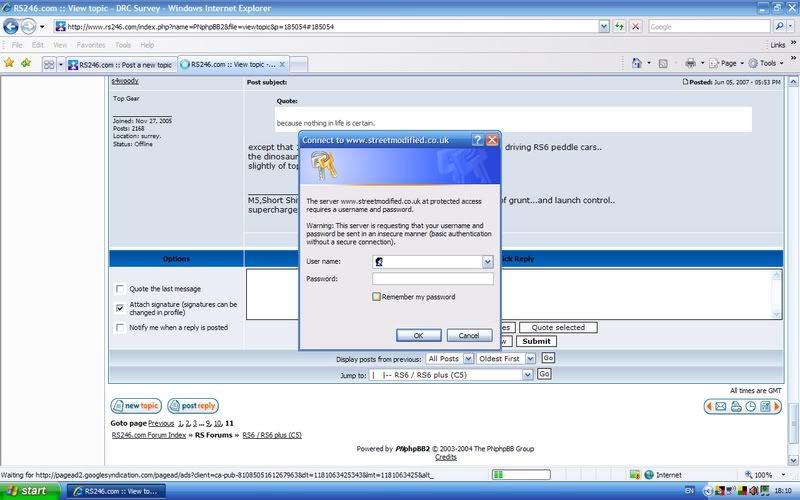
Task: Click the Go button beside Jump to
Action: click(544, 374)
